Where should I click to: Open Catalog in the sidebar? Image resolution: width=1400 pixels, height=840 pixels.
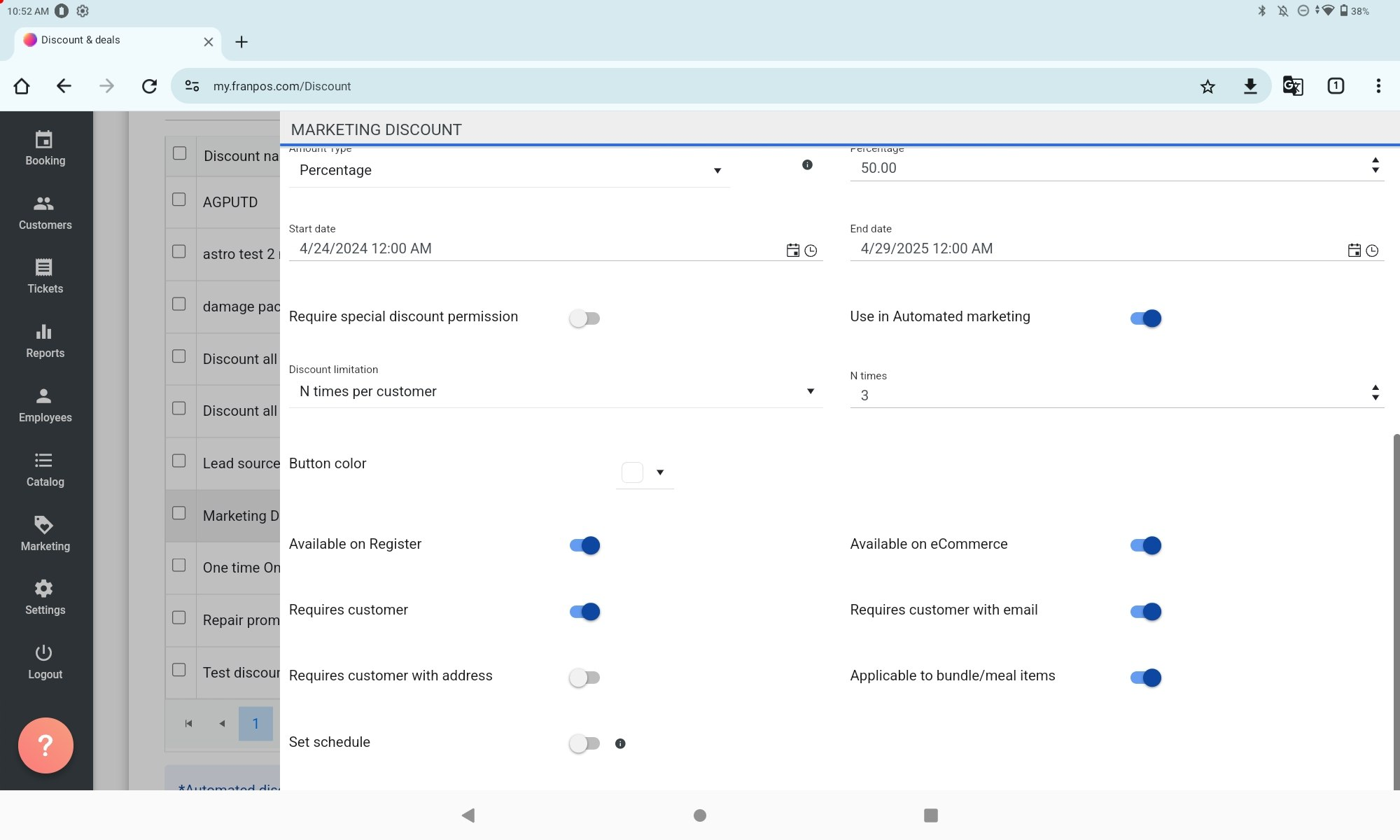(45, 470)
